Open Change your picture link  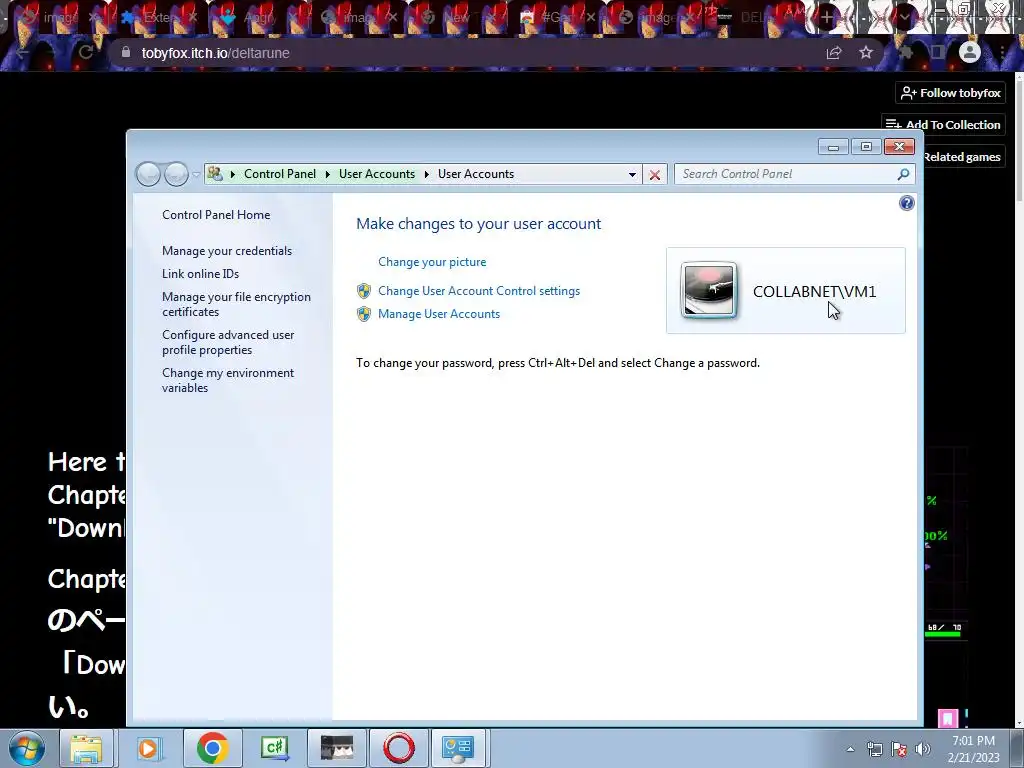pyautogui.click(x=432, y=262)
